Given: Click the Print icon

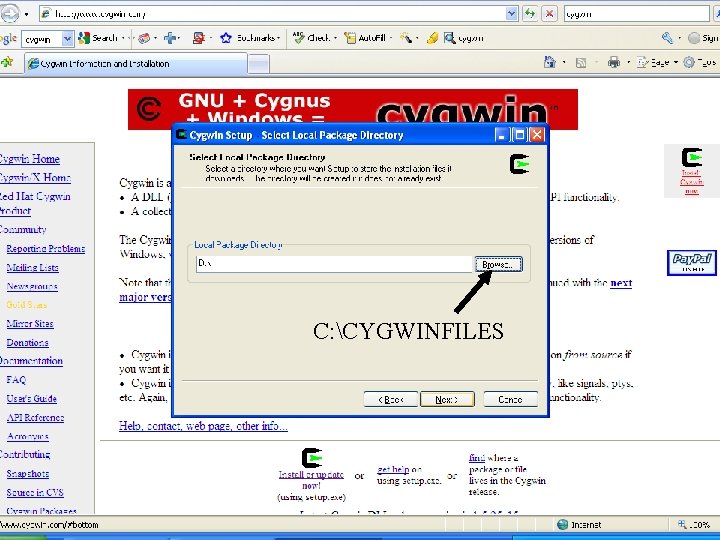Looking at the screenshot, I should coord(613,62).
